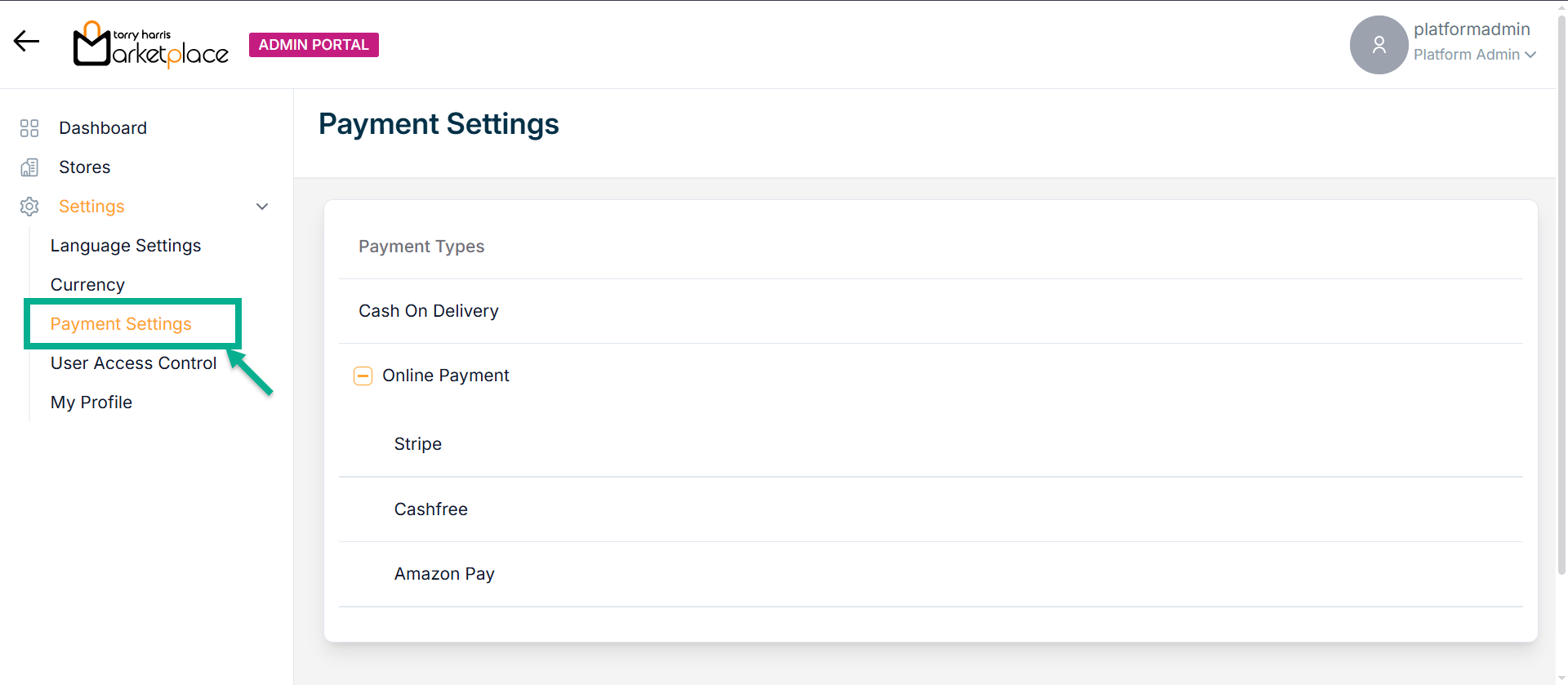Select the Stripe payment option
The height and width of the screenshot is (685, 1568).
click(x=418, y=444)
